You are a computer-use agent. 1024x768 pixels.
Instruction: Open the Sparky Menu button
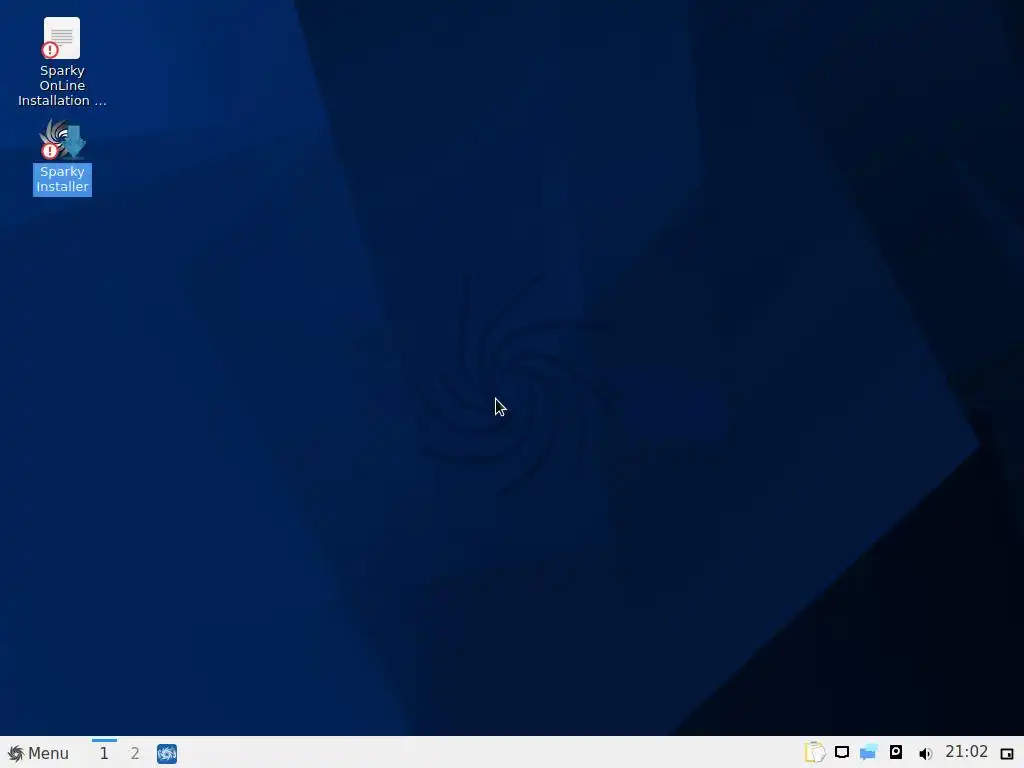tap(38, 753)
